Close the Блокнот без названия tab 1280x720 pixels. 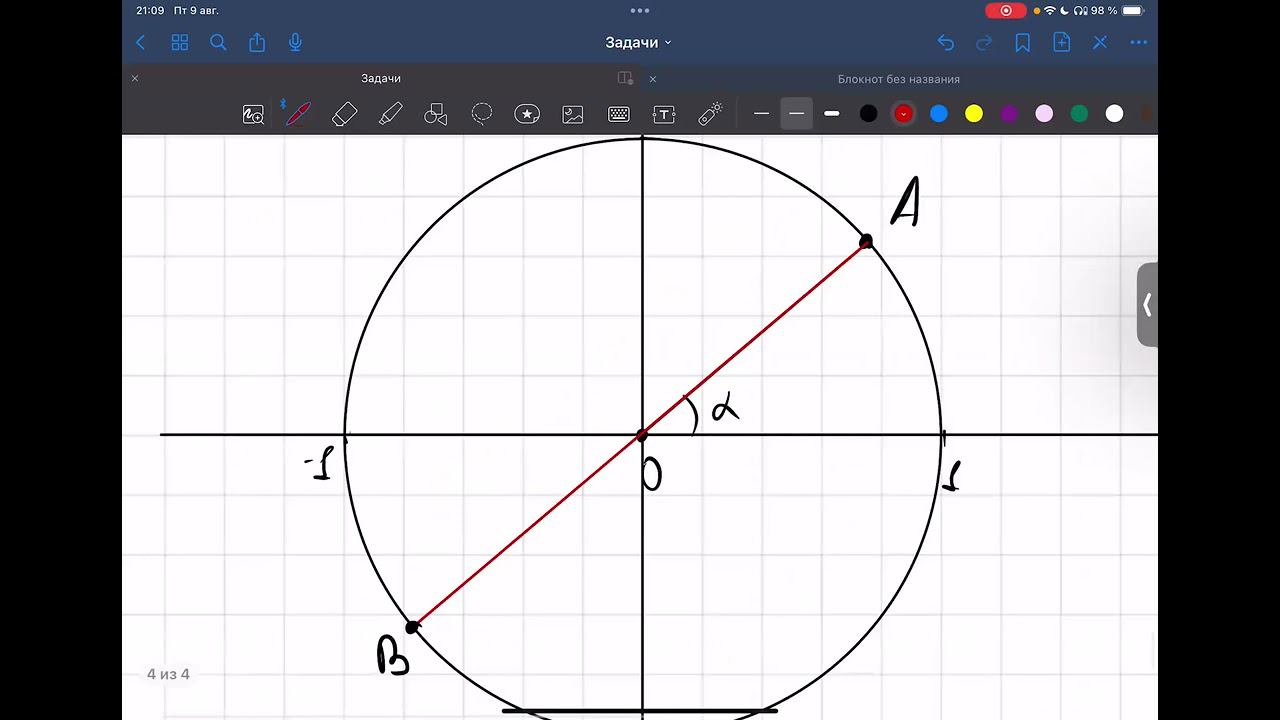click(x=653, y=78)
